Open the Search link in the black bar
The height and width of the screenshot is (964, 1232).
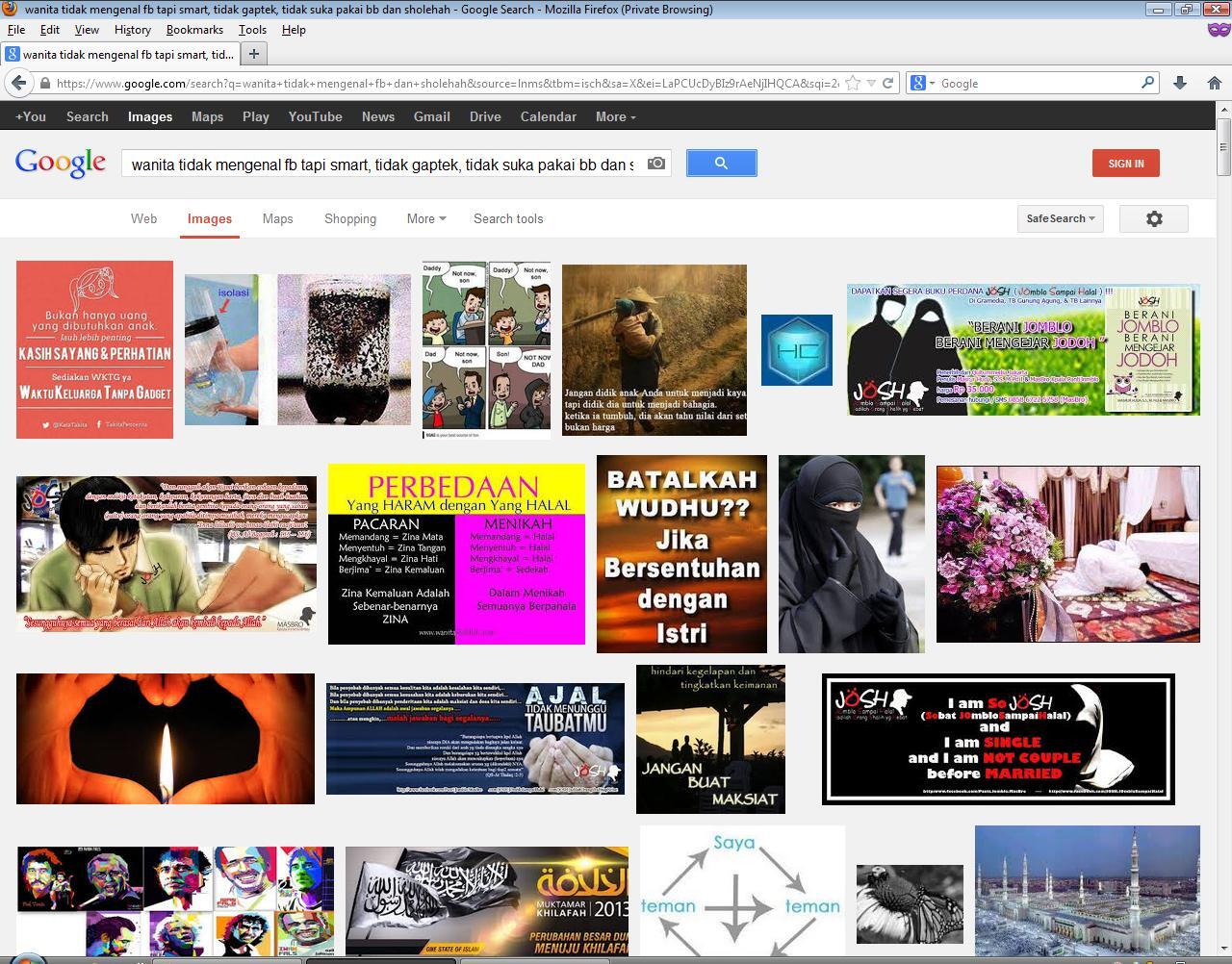pyautogui.click(x=88, y=116)
